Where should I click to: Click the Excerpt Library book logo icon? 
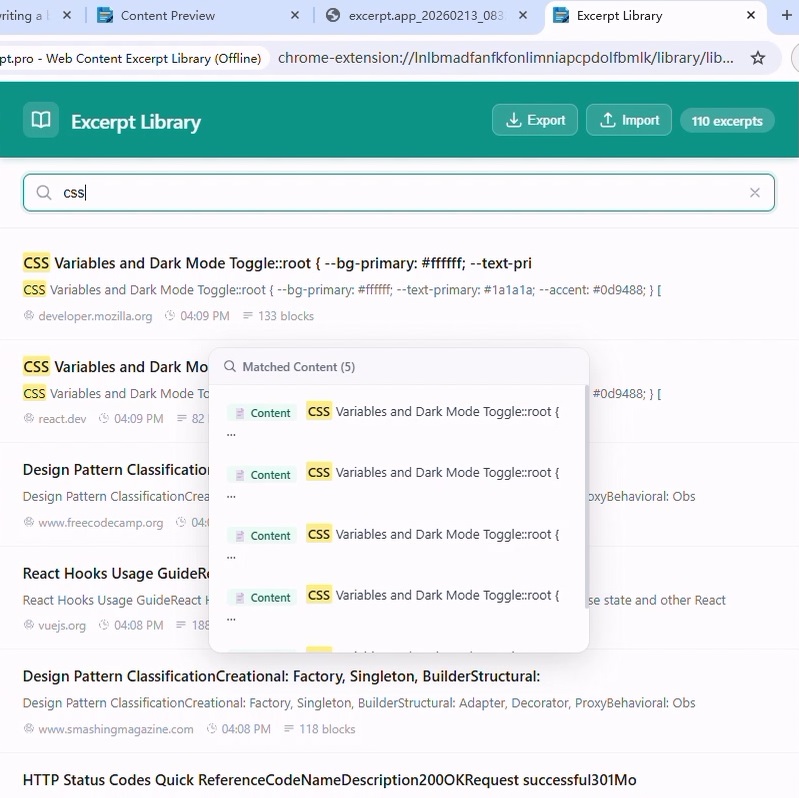(41, 121)
